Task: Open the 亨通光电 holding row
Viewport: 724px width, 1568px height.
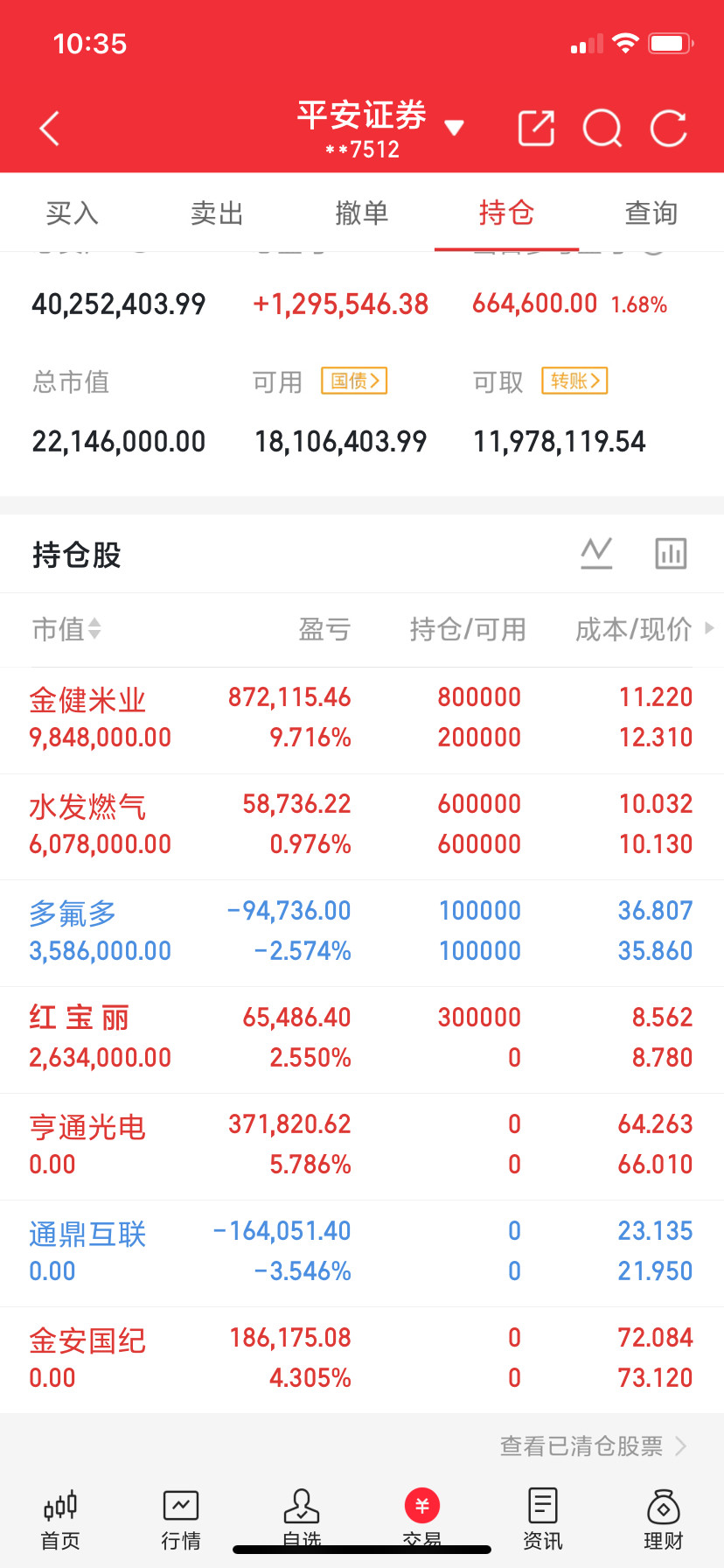Action: coord(362,1146)
